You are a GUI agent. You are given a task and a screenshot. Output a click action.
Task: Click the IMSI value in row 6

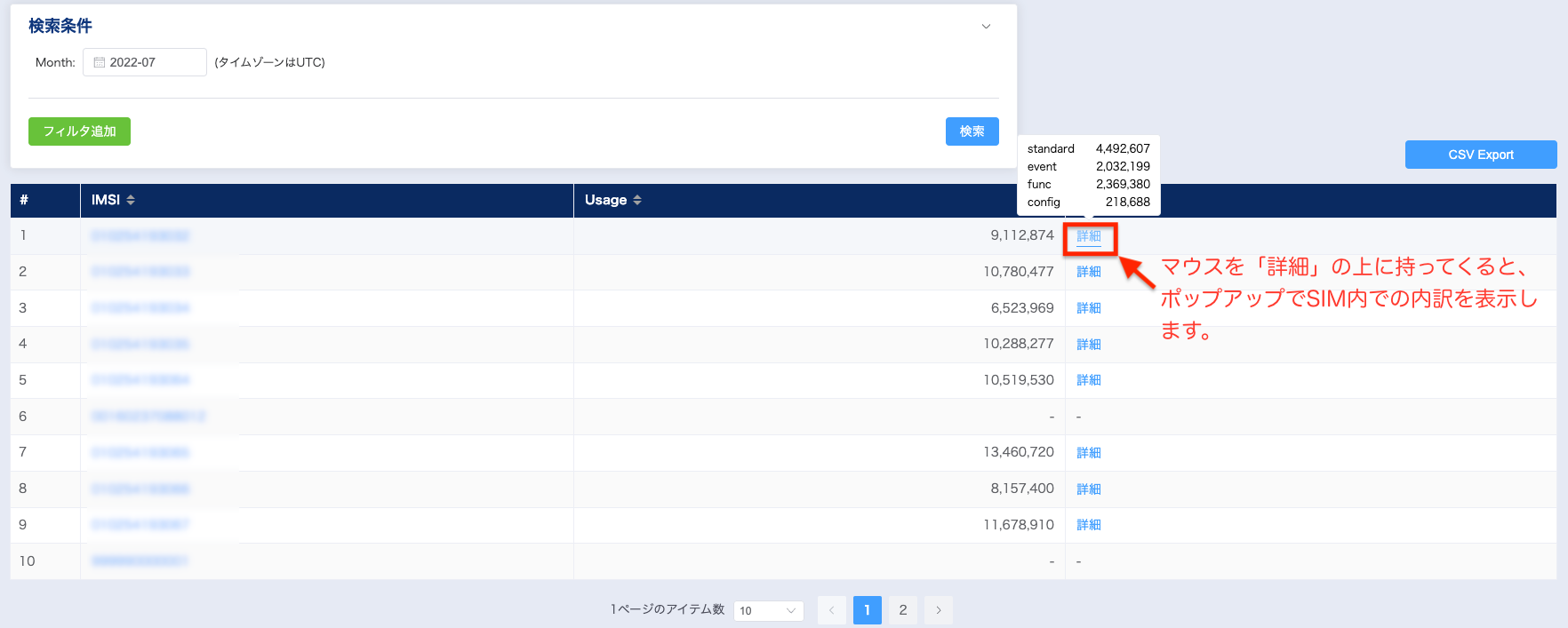pyautogui.click(x=148, y=417)
